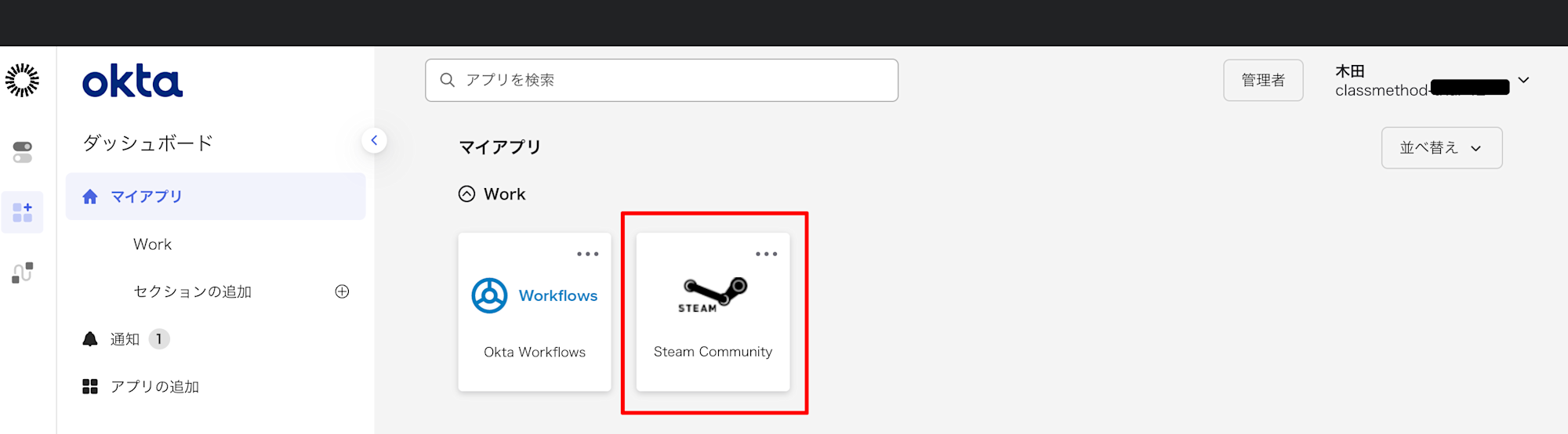Open the toggle-style settings icon in left rail
The height and width of the screenshot is (434, 1568).
tap(23, 152)
